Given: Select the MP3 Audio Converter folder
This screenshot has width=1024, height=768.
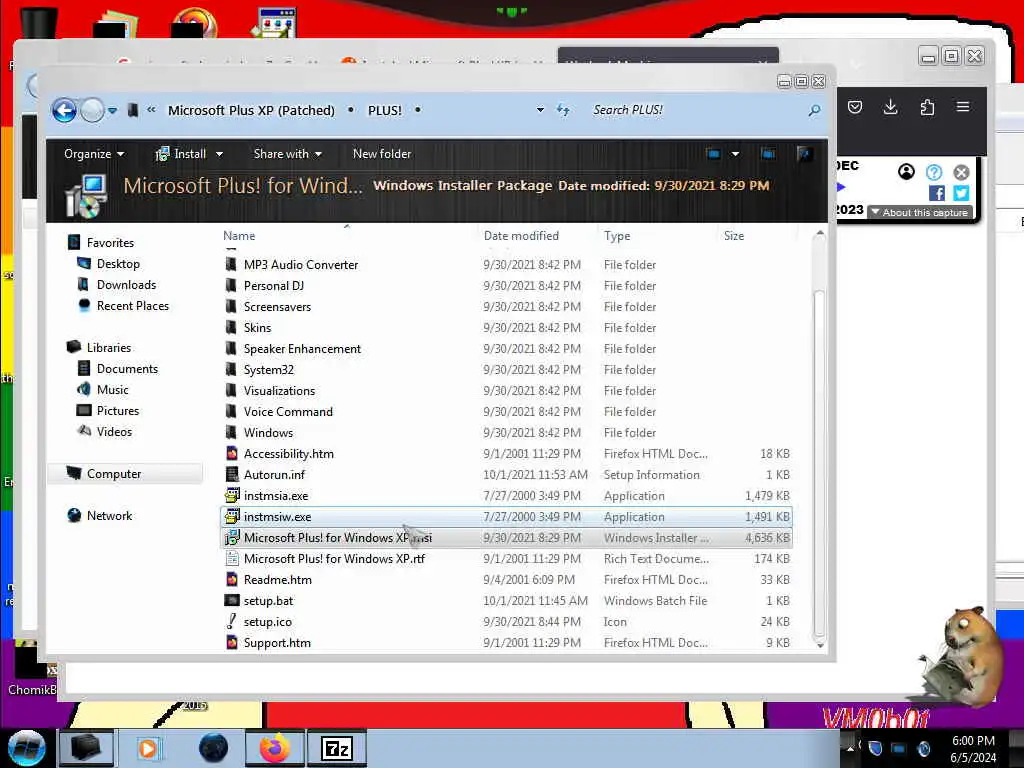Looking at the screenshot, I should tap(300, 264).
